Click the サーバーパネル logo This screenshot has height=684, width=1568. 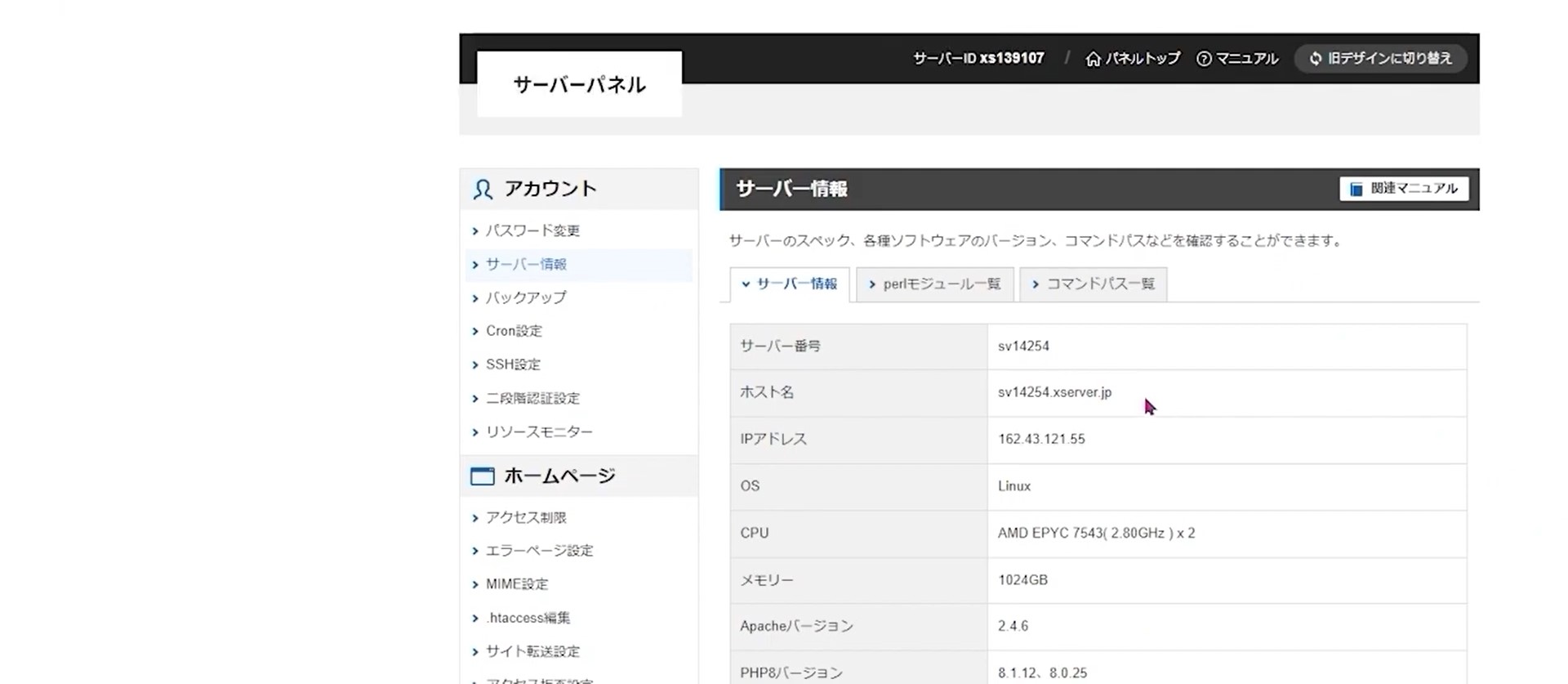tap(579, 85)
